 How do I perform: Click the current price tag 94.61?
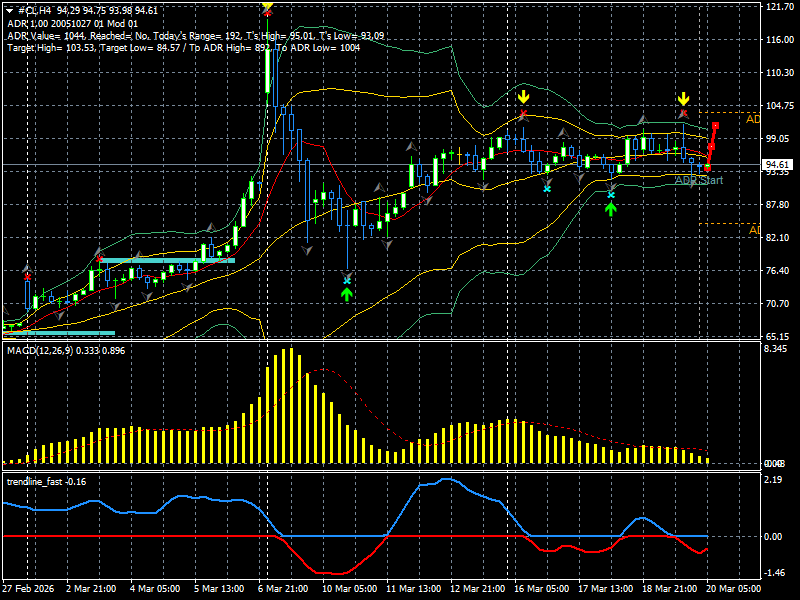[x=777, y=165]
